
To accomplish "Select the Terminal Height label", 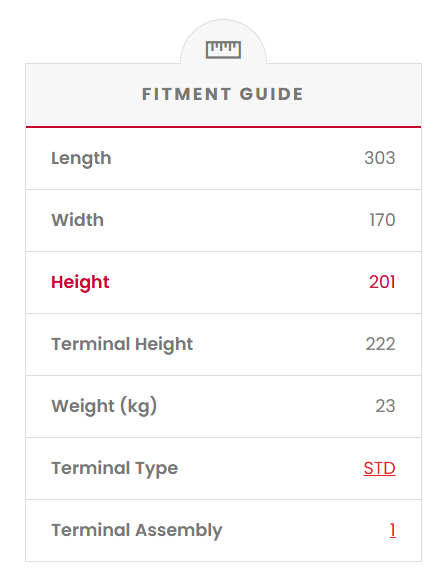I will tap(122, 345).
